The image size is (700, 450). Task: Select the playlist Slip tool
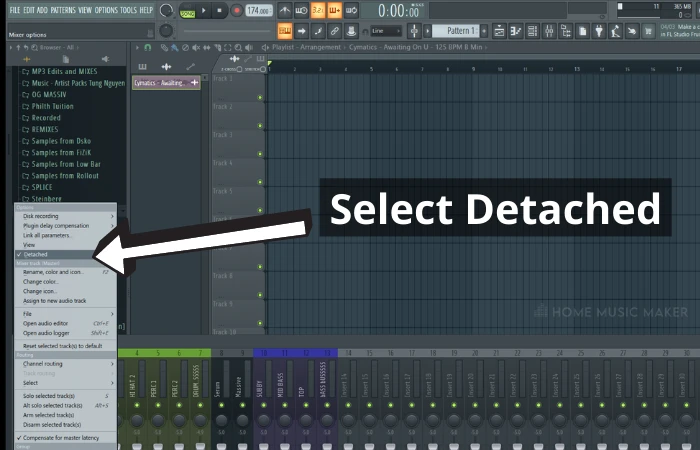click(207, 47)
